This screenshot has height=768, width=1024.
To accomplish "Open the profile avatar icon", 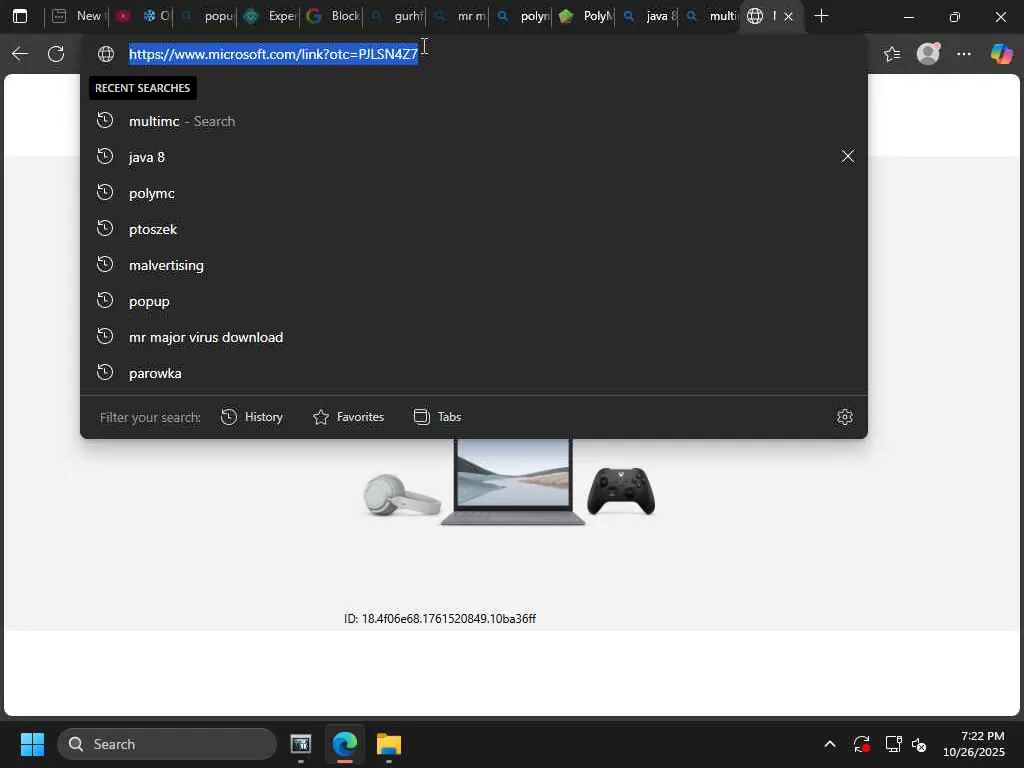I will (x=928, y=54).
